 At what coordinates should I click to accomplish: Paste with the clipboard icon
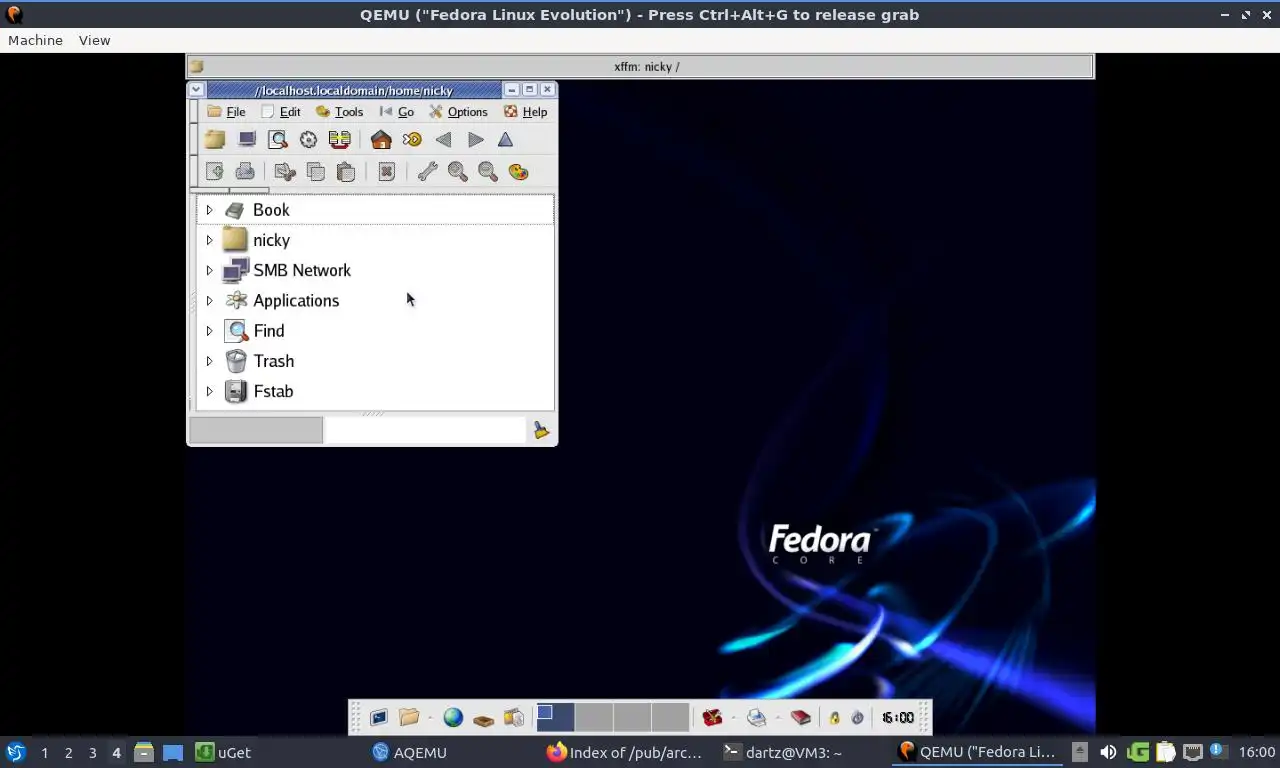(346, 172)
